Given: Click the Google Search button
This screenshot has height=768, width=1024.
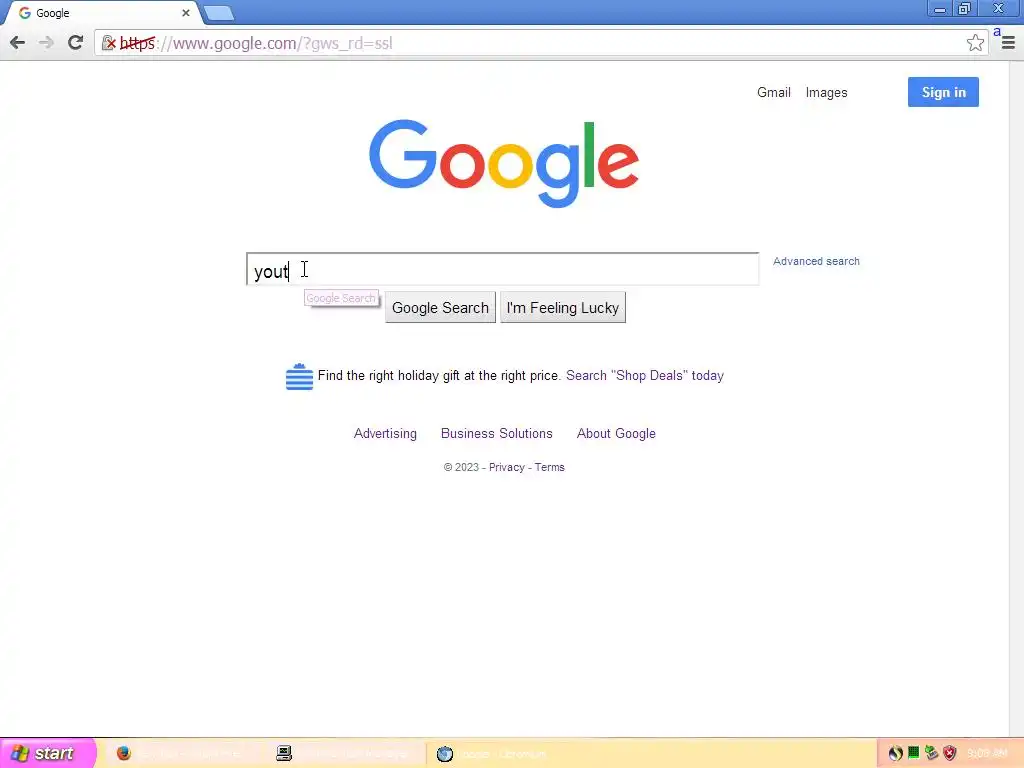Looking at the screenshot, I should tap(440, 308).
